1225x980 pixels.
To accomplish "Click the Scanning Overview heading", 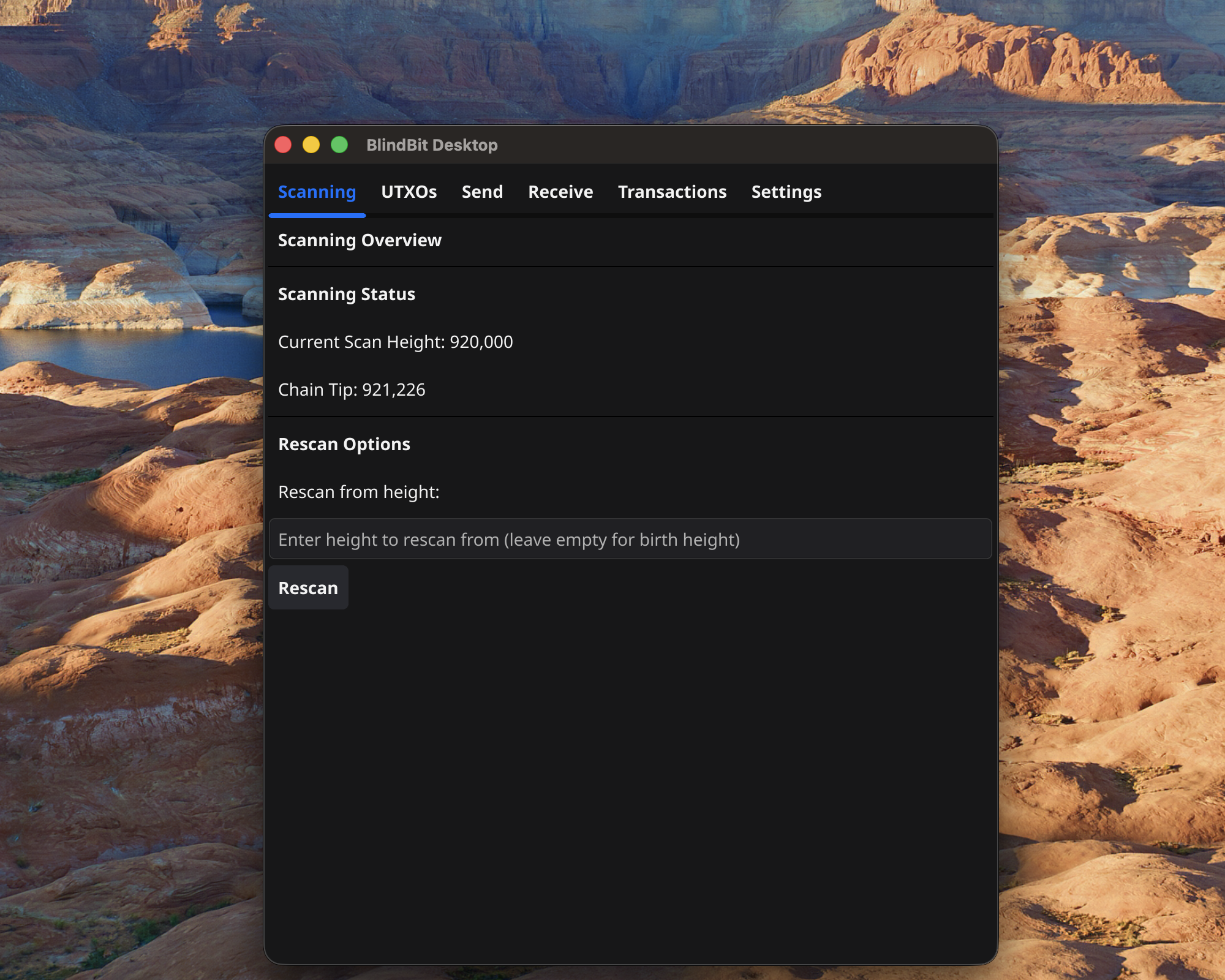I will pos(360,240).
